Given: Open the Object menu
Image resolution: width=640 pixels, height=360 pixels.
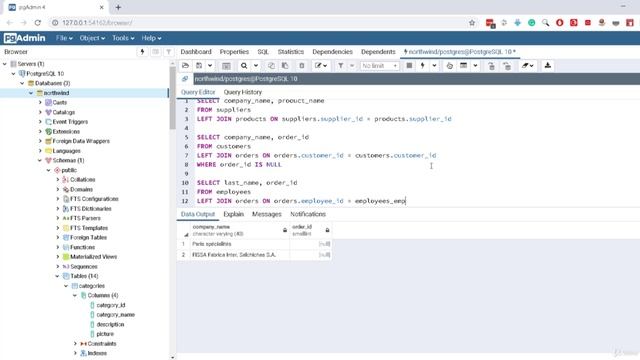Looking at the screenshot, I should tap(92, 38).
